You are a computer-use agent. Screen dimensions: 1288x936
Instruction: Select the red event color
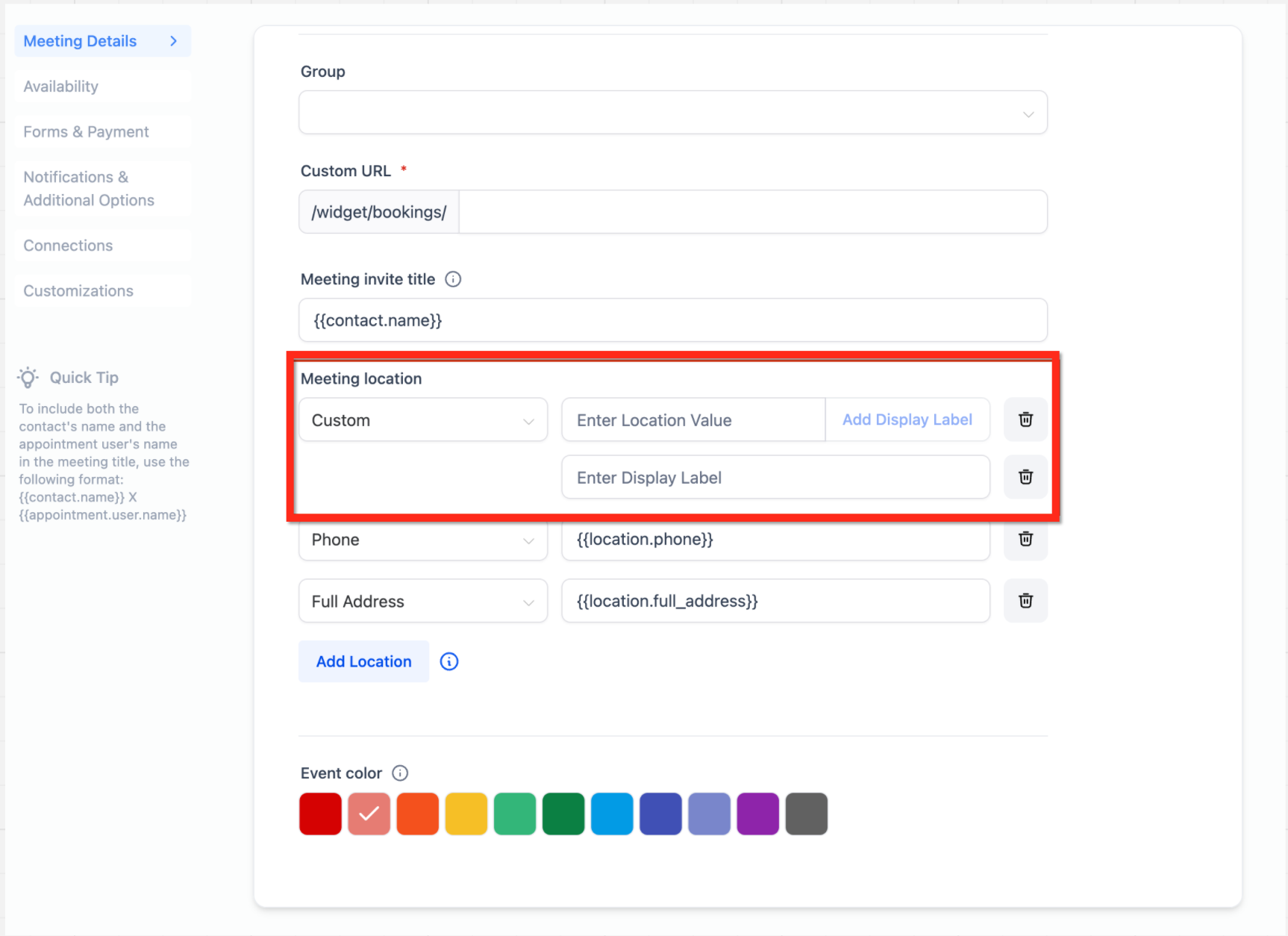click(320, 814)
